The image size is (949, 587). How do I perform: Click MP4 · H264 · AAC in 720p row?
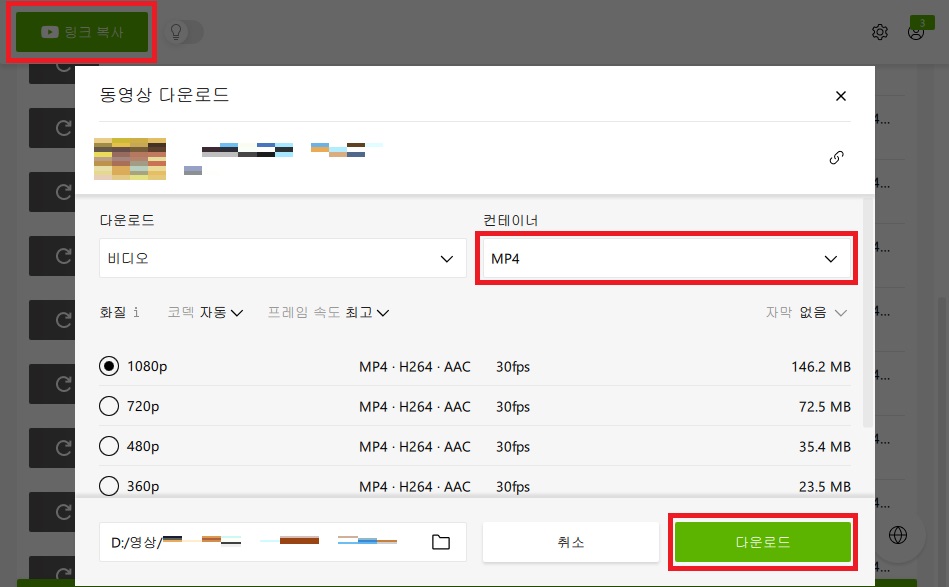[415, 407]
